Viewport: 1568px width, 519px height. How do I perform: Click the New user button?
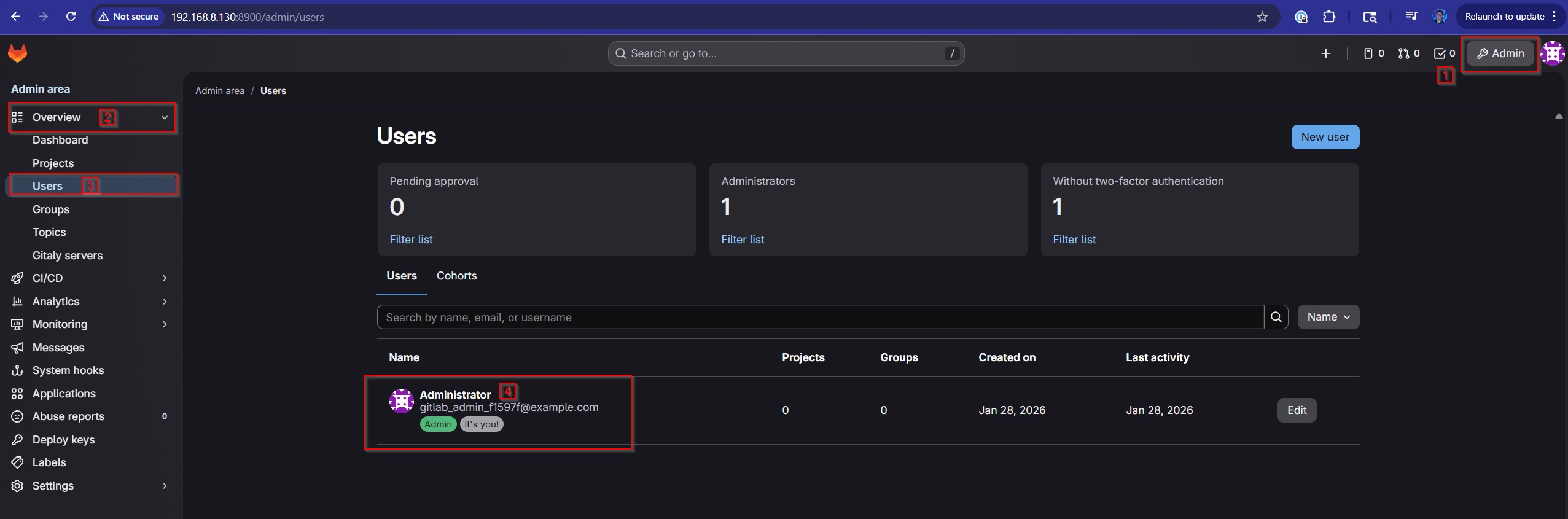click(1325, 137)
